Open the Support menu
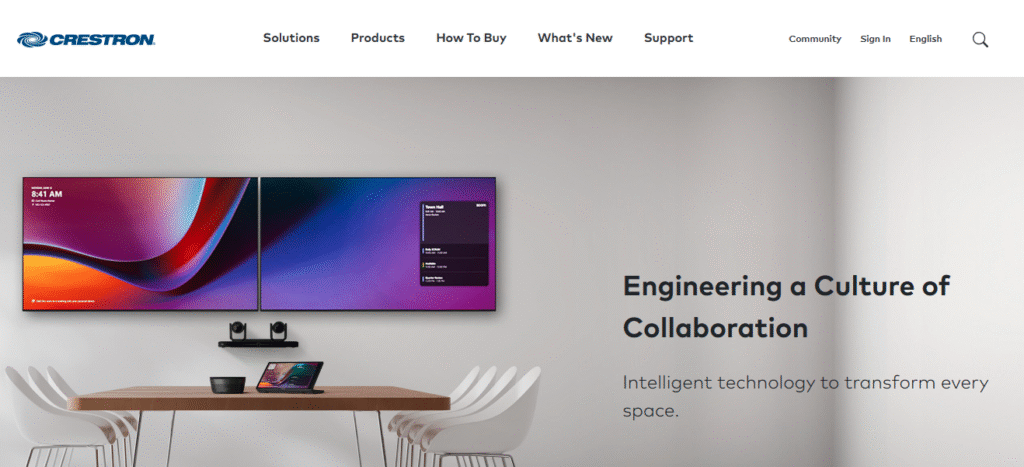The width and height of the screenshot is (1024, 467). (x=668, y=38)
